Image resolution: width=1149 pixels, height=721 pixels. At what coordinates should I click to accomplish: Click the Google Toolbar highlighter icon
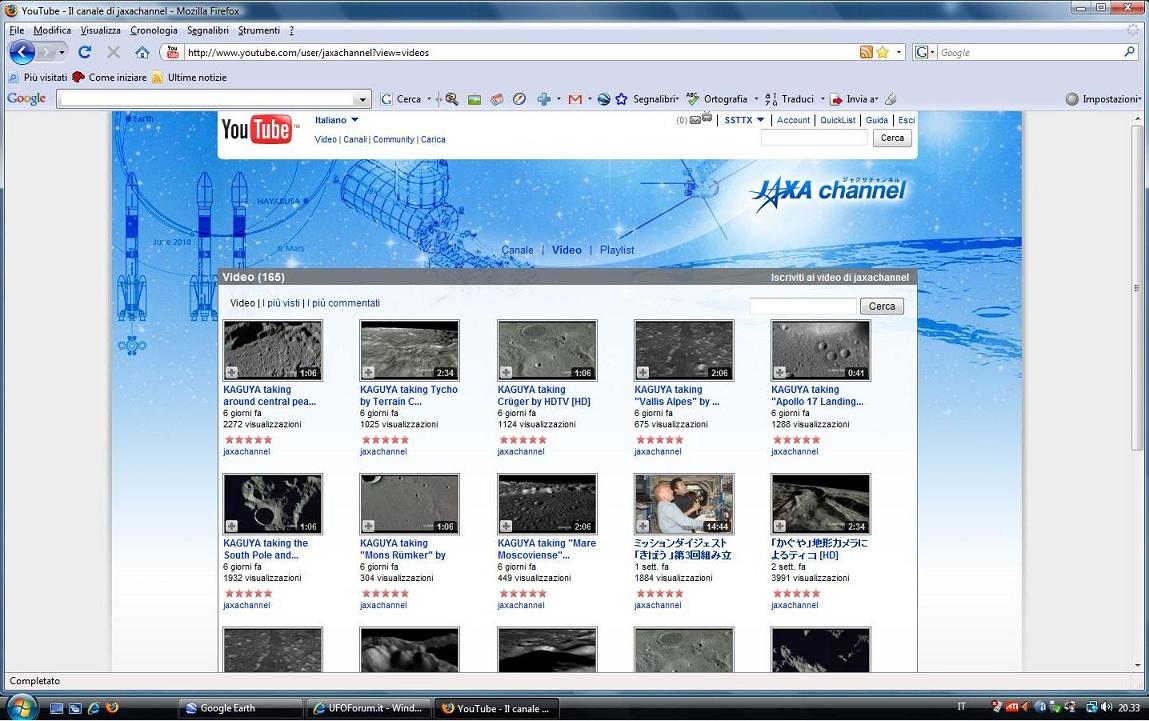tap(890, 99)
